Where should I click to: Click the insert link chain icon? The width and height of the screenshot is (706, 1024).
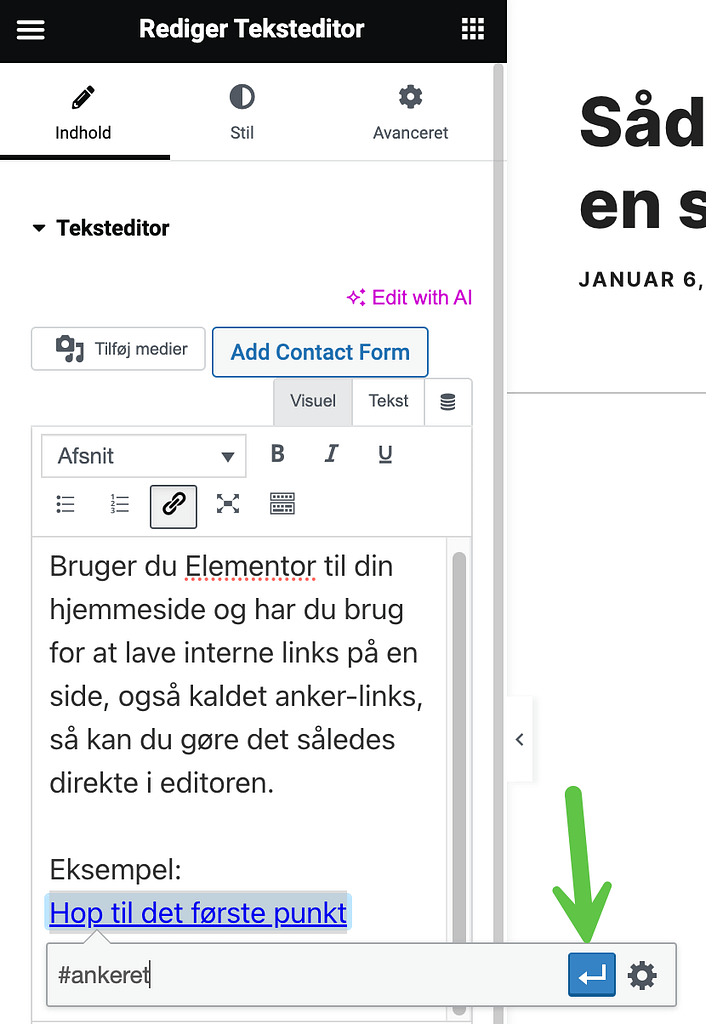pos(173,506)
